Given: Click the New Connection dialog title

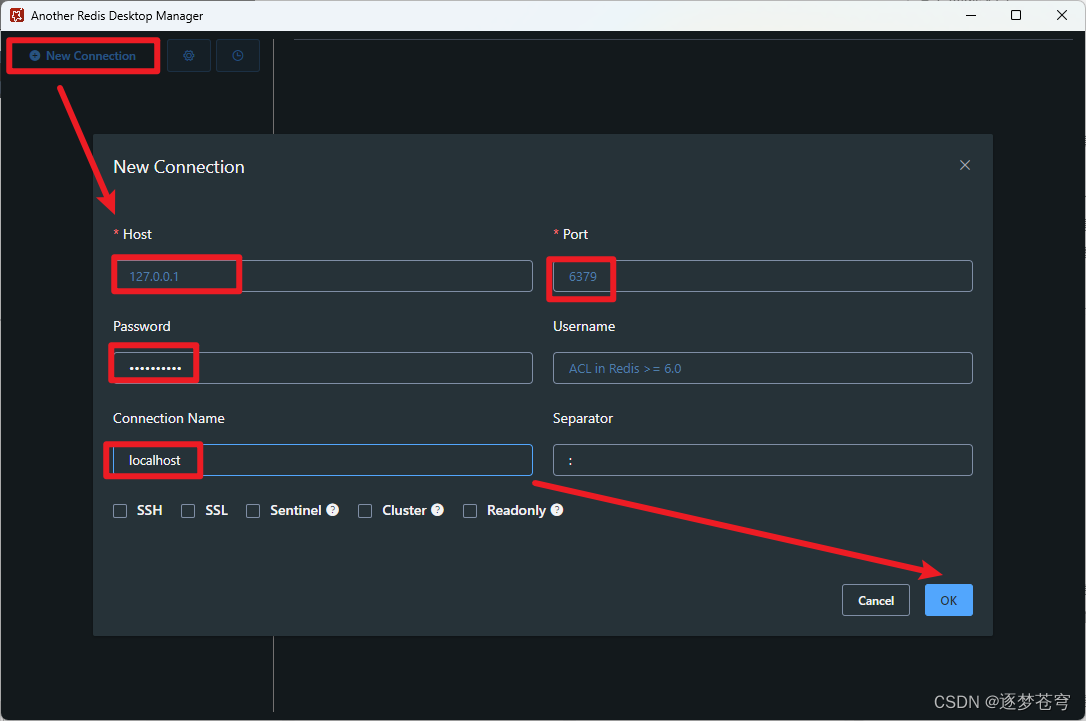Looking at the screenshot, I should pyautogui.click(x=179, y=167).
